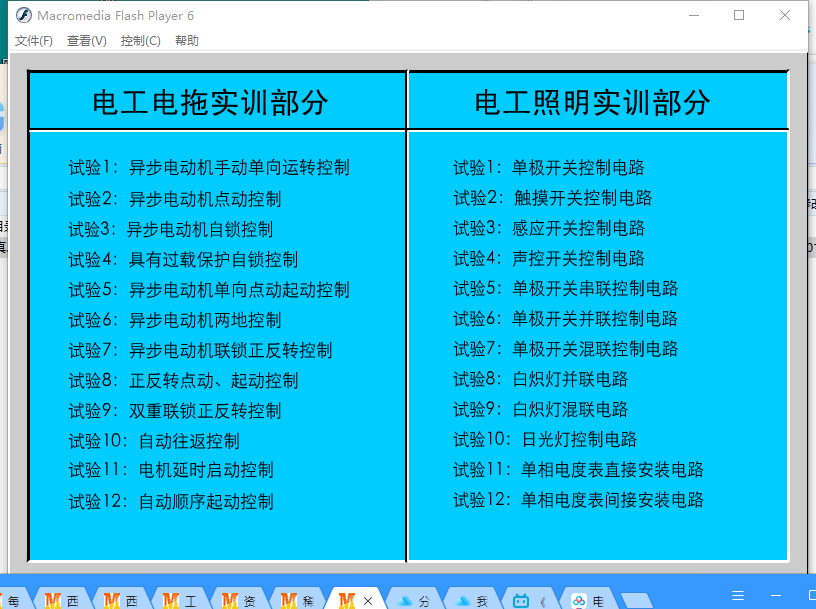This screenshot has width=816, height=609.
Task: Open the browser tab labeled 工
Action: click(180, 600)
